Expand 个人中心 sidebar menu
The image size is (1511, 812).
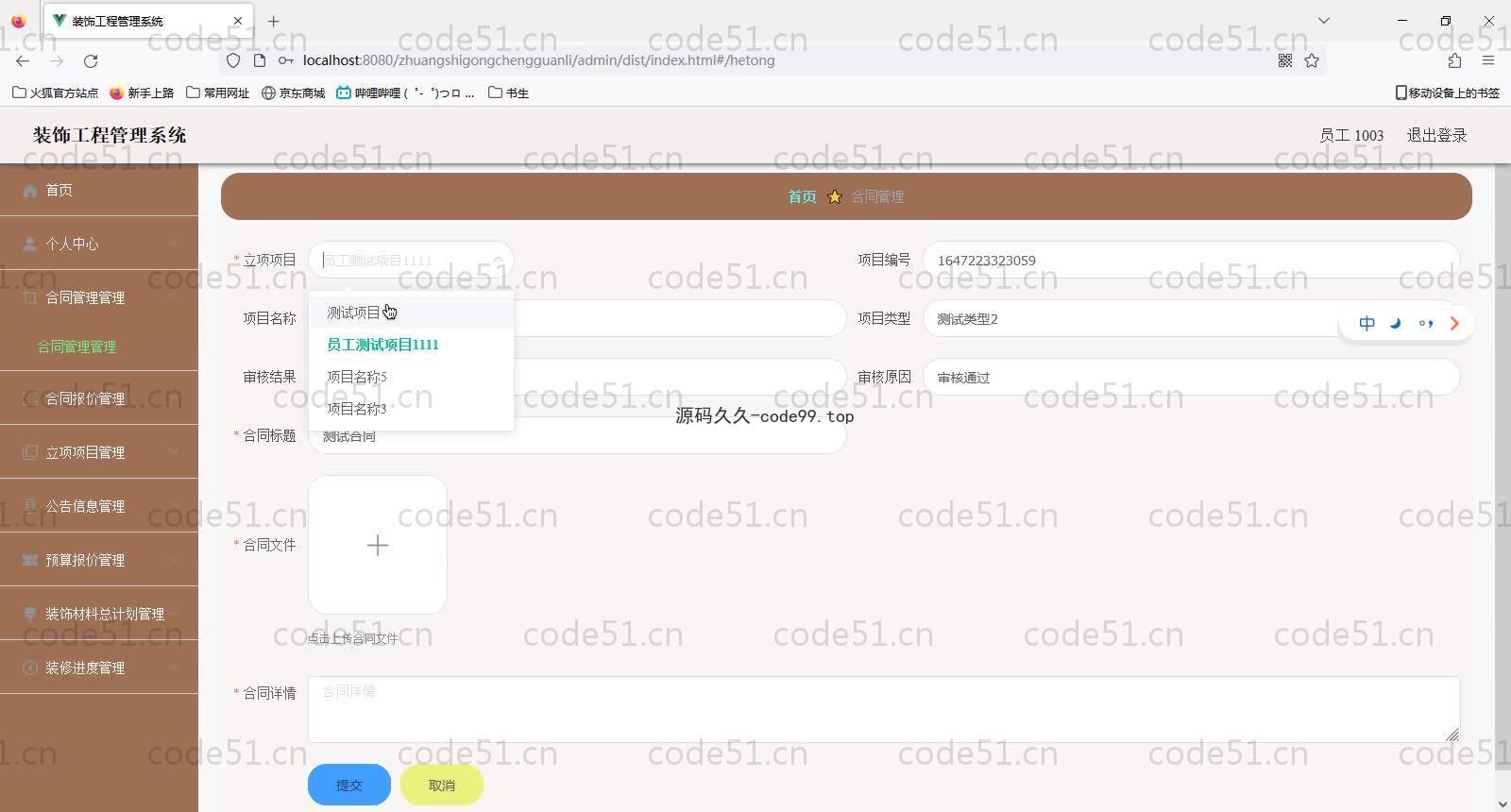click(99, 244)
